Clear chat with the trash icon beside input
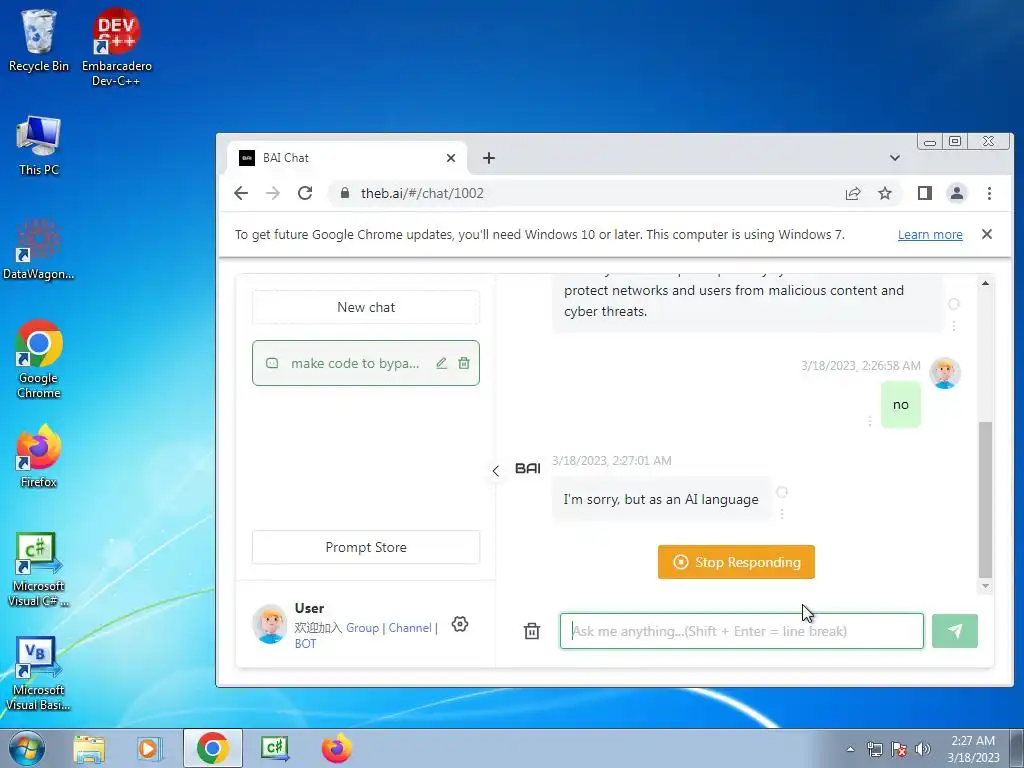Image resolution: width=1024 pixels, height=768 pixels. pos(532,631)
